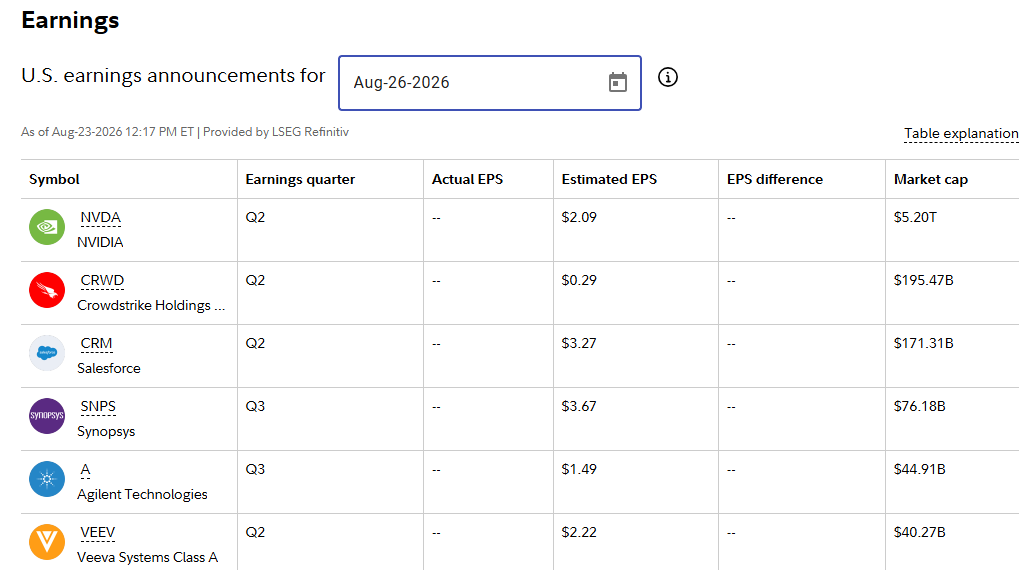Select the Synopsys company name text

(x=106, y=431)
